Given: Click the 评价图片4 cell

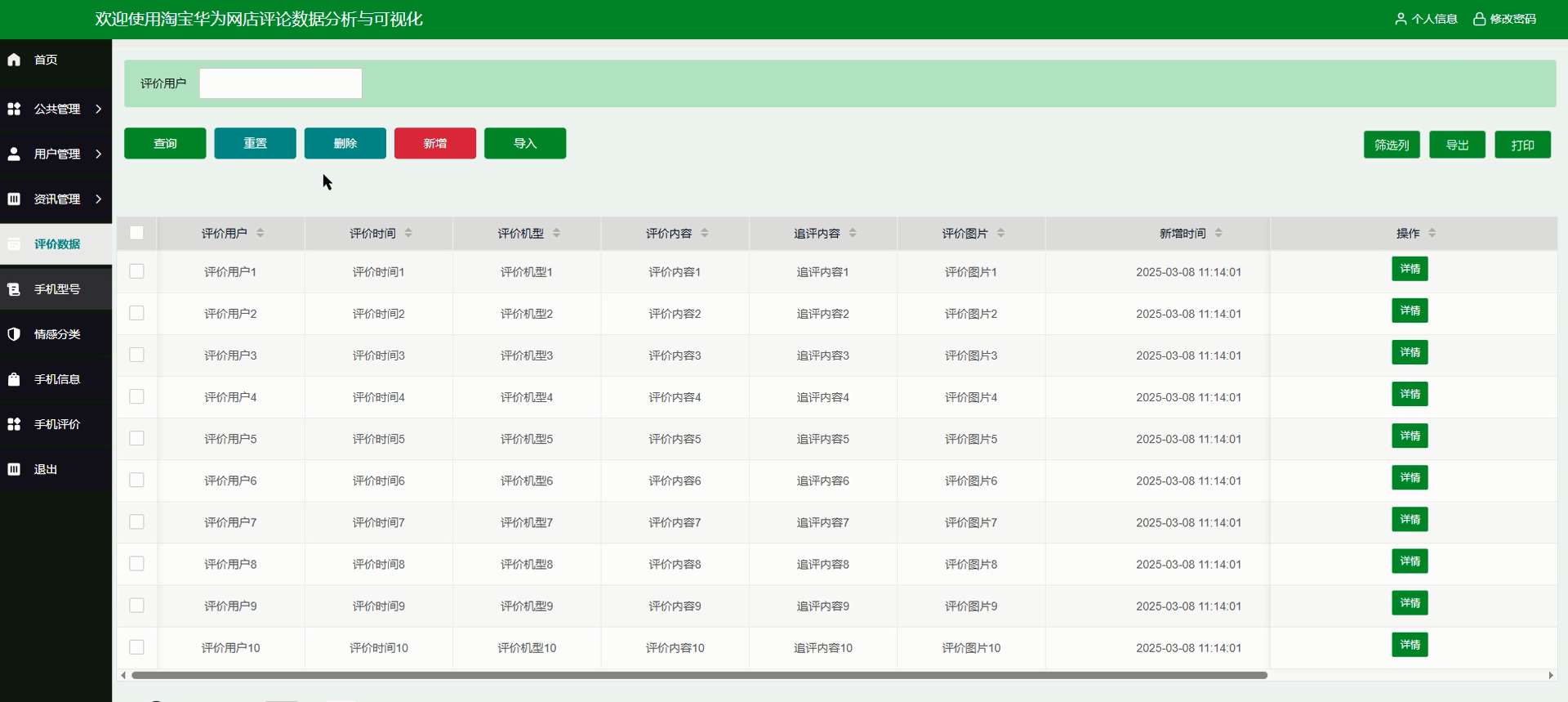Looking at the screenshot, I should [971, 397].
